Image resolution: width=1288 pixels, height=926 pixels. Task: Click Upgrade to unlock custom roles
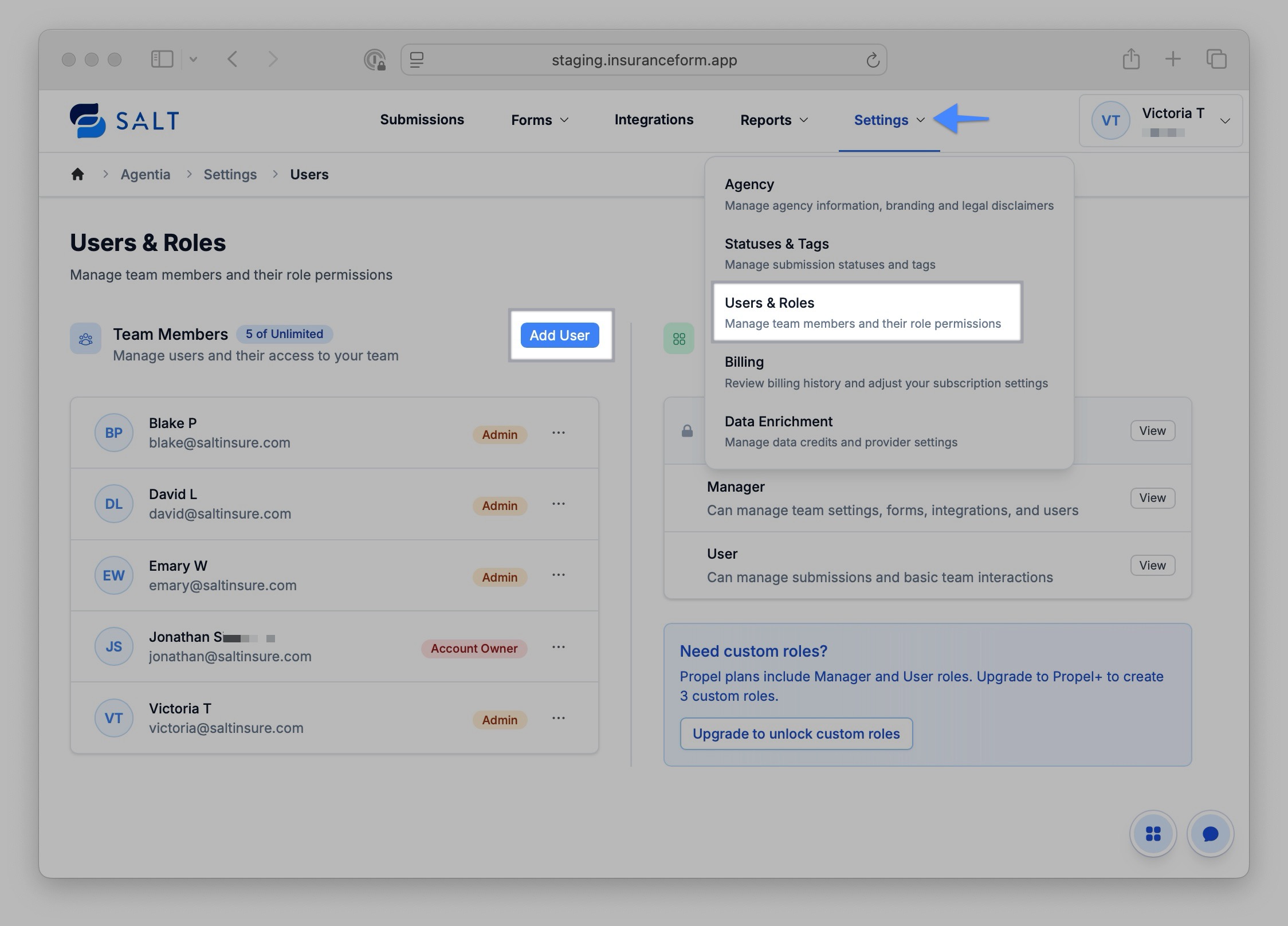point(795,734)
